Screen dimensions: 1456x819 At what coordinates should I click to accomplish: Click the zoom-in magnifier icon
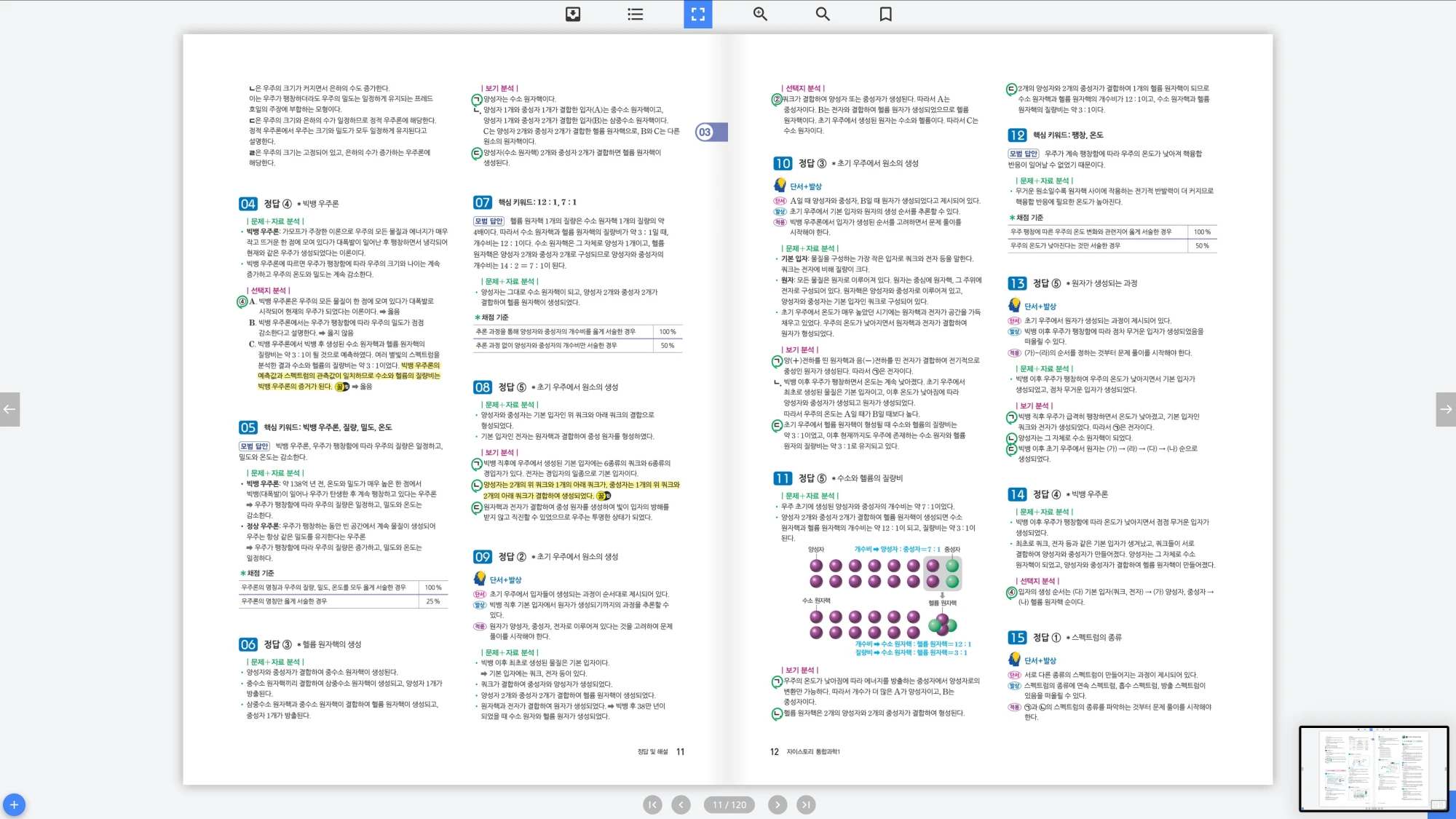click(760, 14)
